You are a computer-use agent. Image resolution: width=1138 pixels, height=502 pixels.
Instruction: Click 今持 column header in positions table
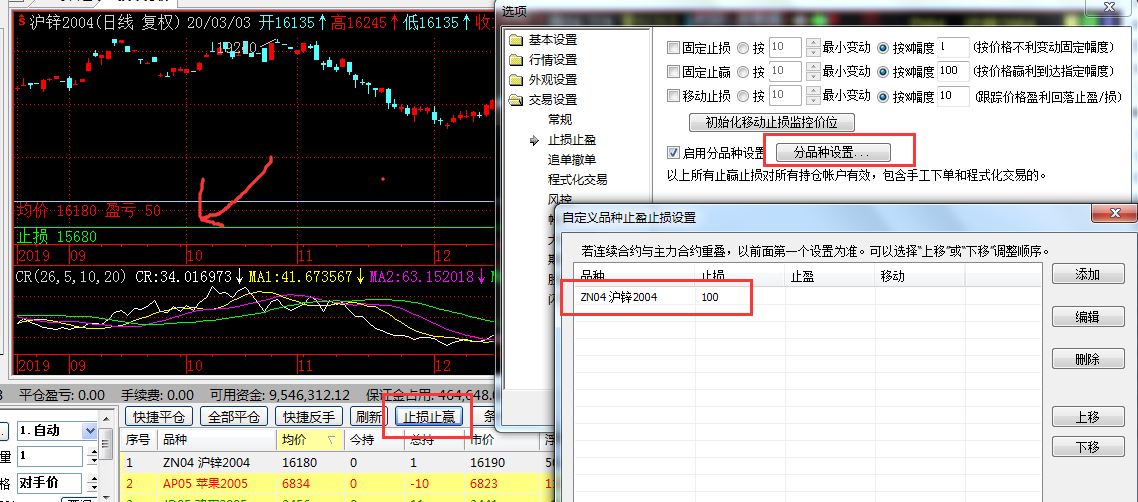(374, 440)
